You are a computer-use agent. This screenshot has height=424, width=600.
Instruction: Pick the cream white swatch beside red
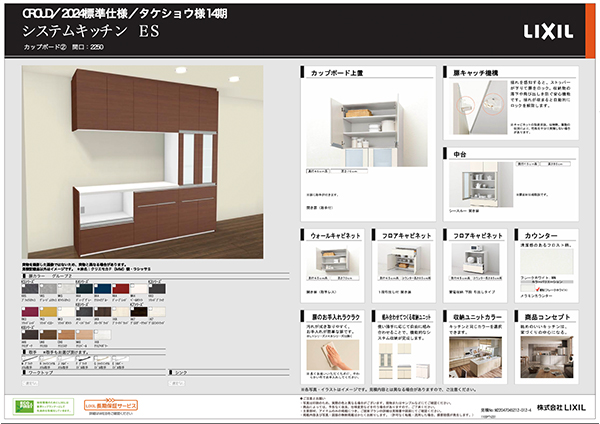click(x=139, y=289)
